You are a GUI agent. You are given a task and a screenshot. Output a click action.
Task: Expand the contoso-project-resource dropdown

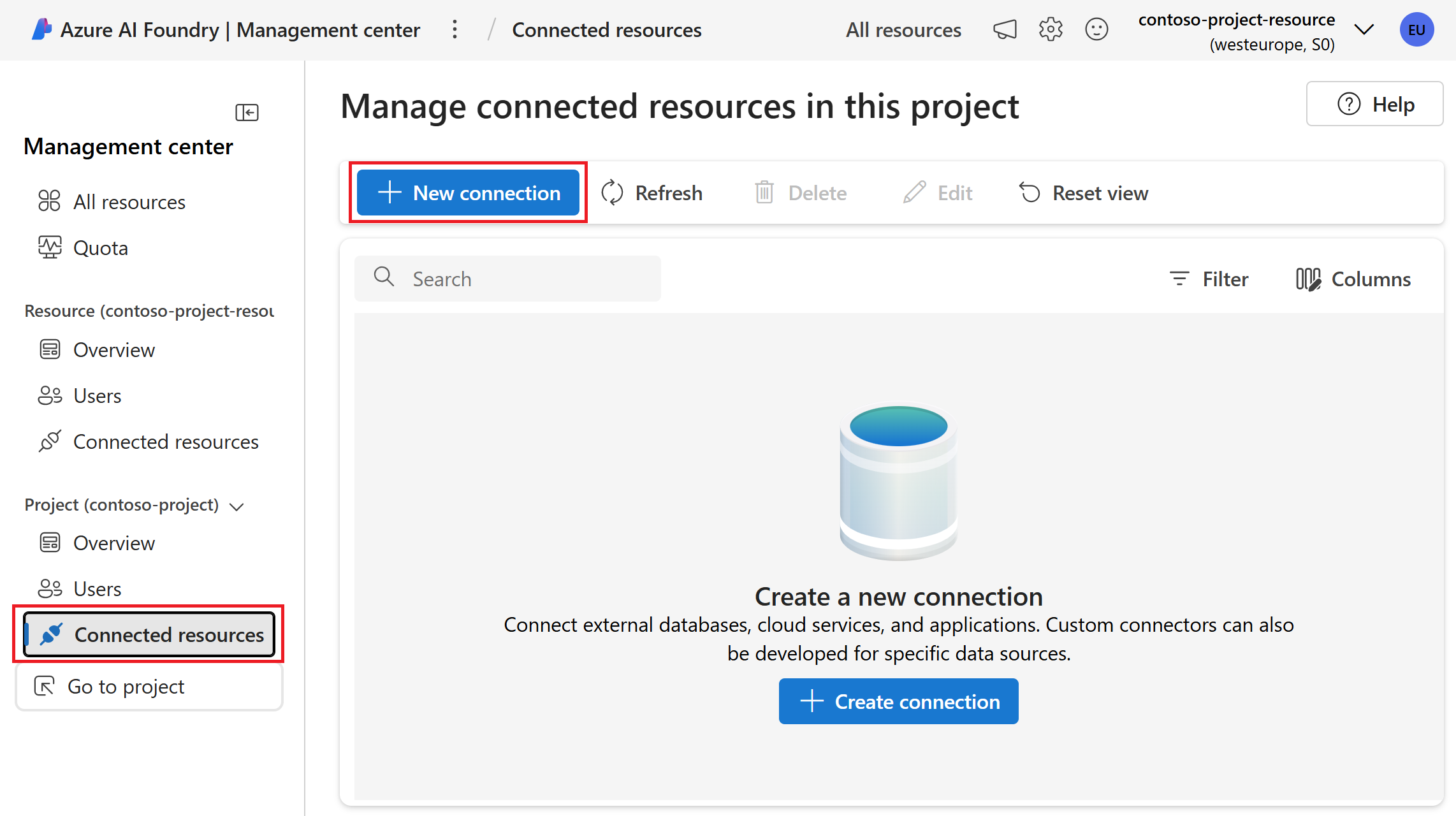[x=1364, y=29]
